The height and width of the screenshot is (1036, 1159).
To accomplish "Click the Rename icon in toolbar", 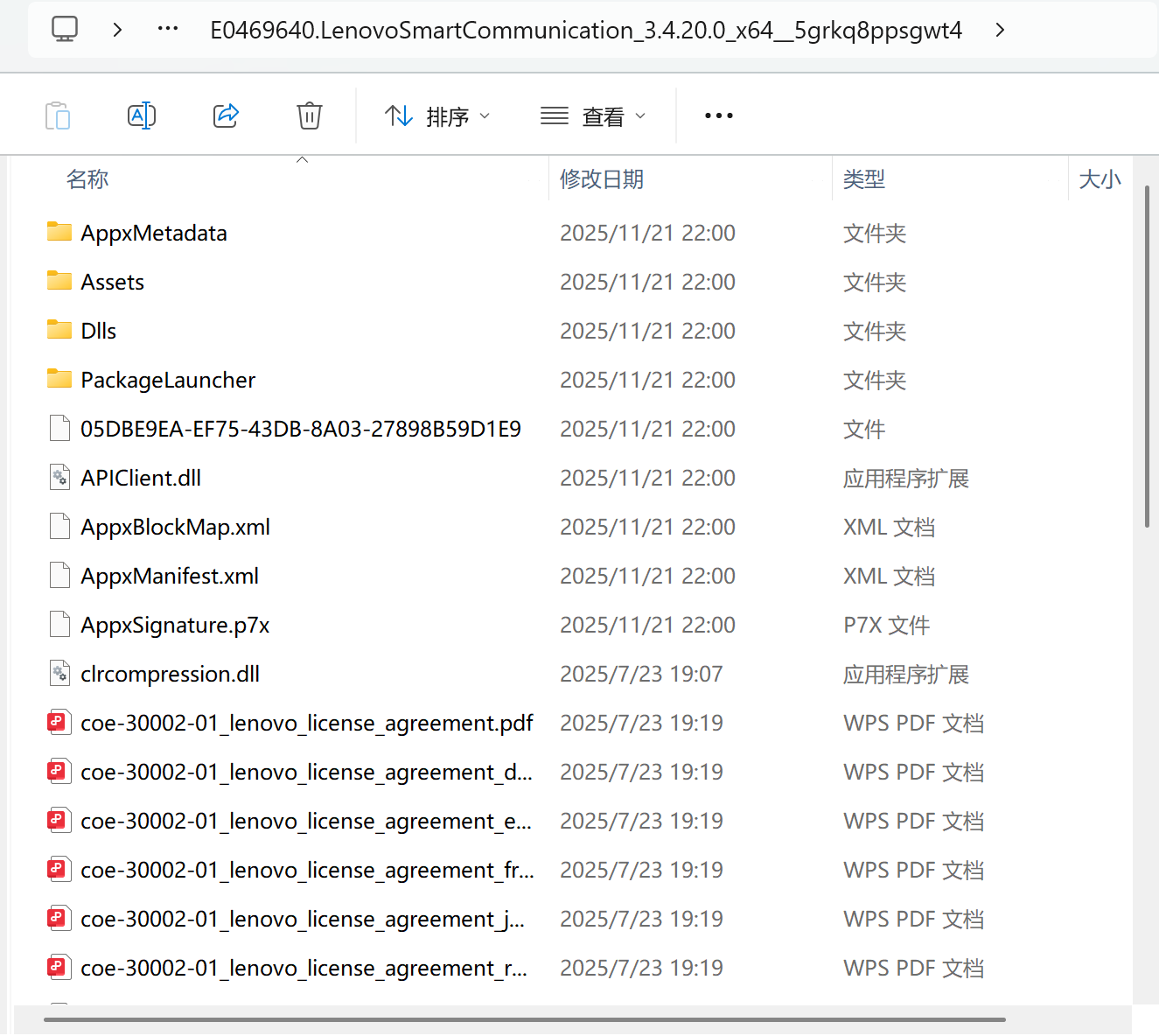I will coord(142,115).
